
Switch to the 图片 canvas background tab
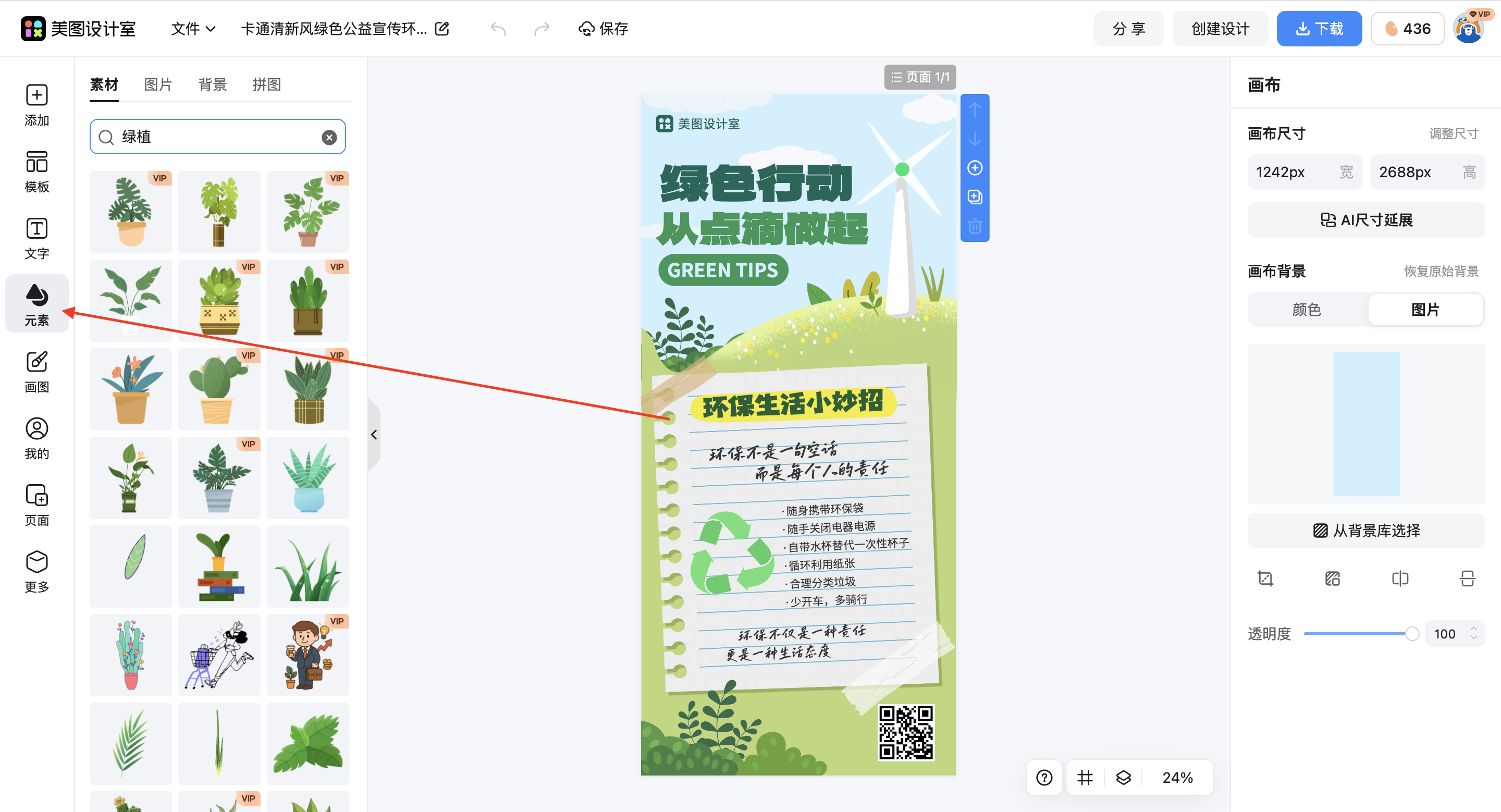[x=1426, y=309]
